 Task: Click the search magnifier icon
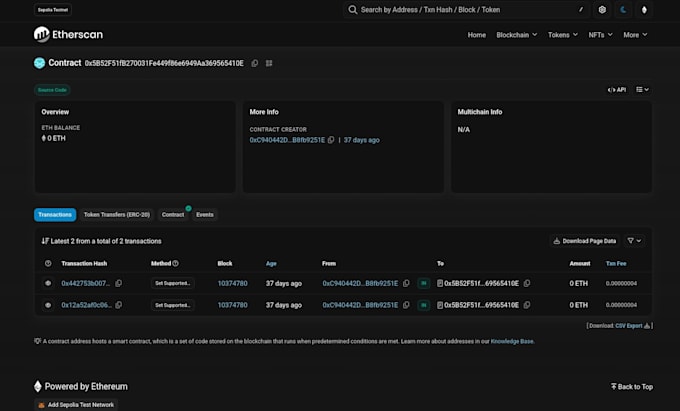[x=353, y=10]
